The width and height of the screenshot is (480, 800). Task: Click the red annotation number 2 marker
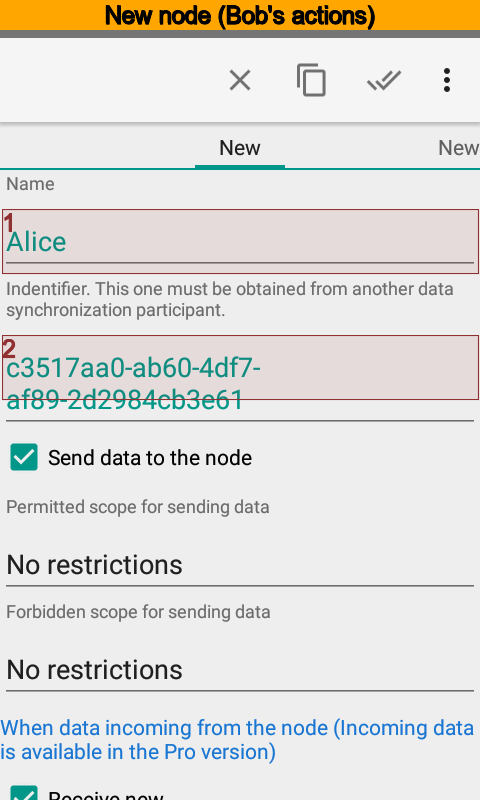click(9, 349)
